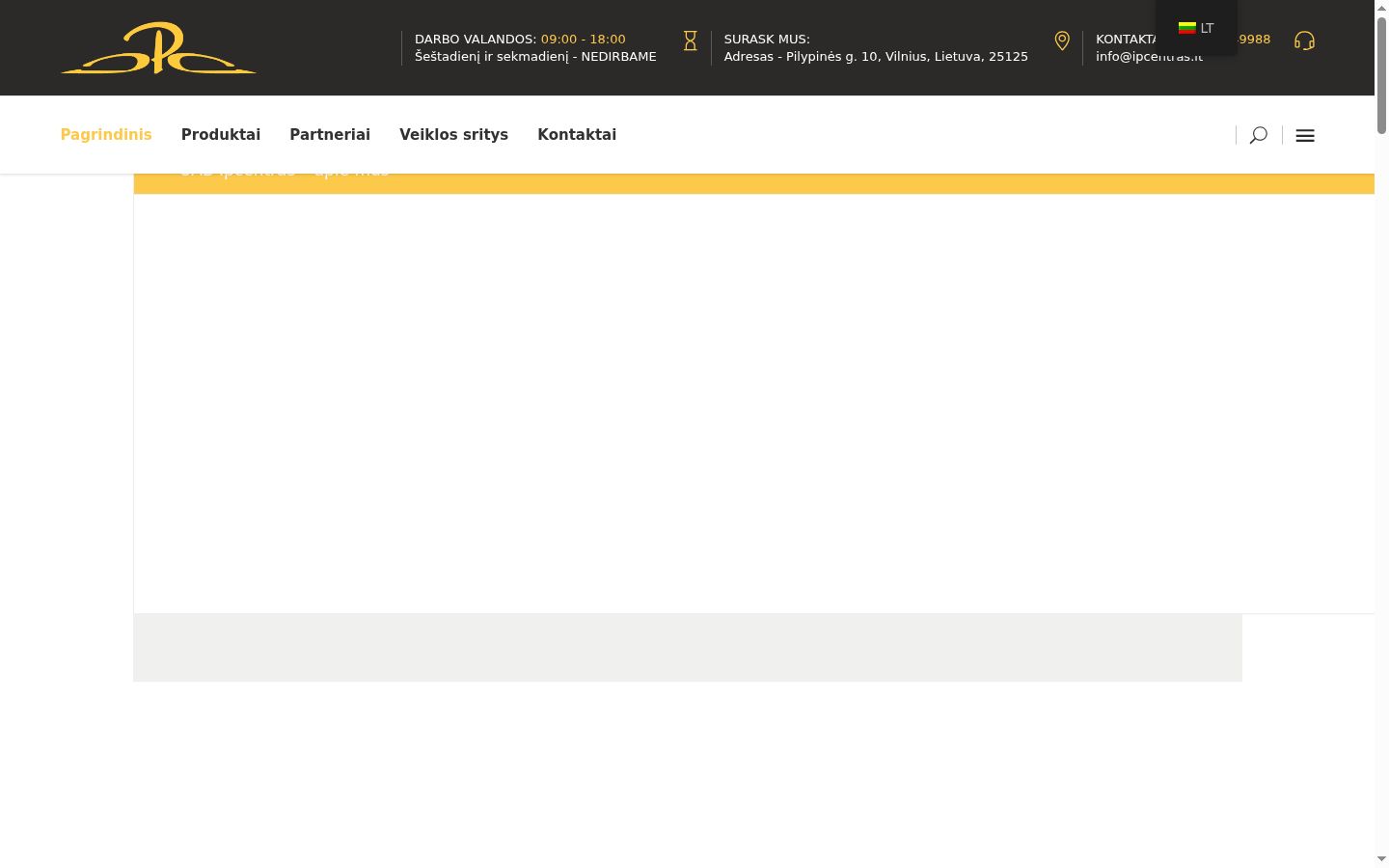Click the scrollbar up arrow

point(1381,8)
